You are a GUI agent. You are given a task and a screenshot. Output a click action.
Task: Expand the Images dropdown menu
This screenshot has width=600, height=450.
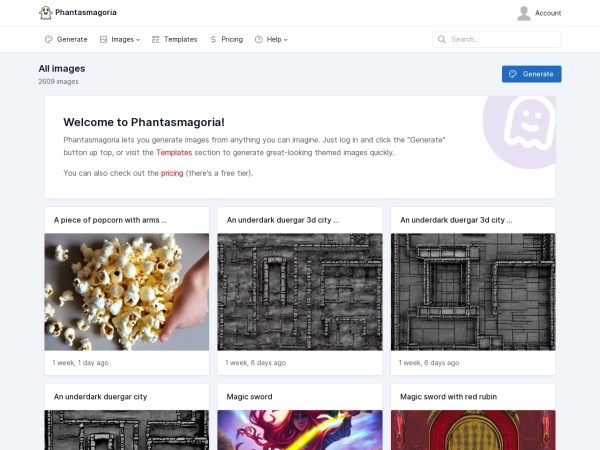(x=125, y=39)
